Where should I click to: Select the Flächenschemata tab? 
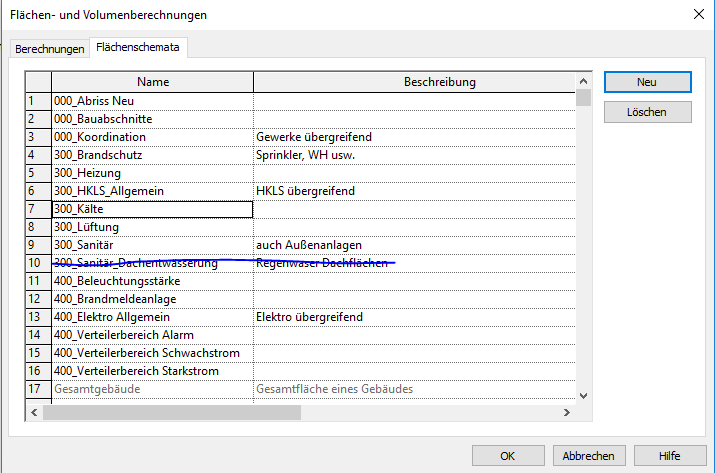[x=138, y=48]
